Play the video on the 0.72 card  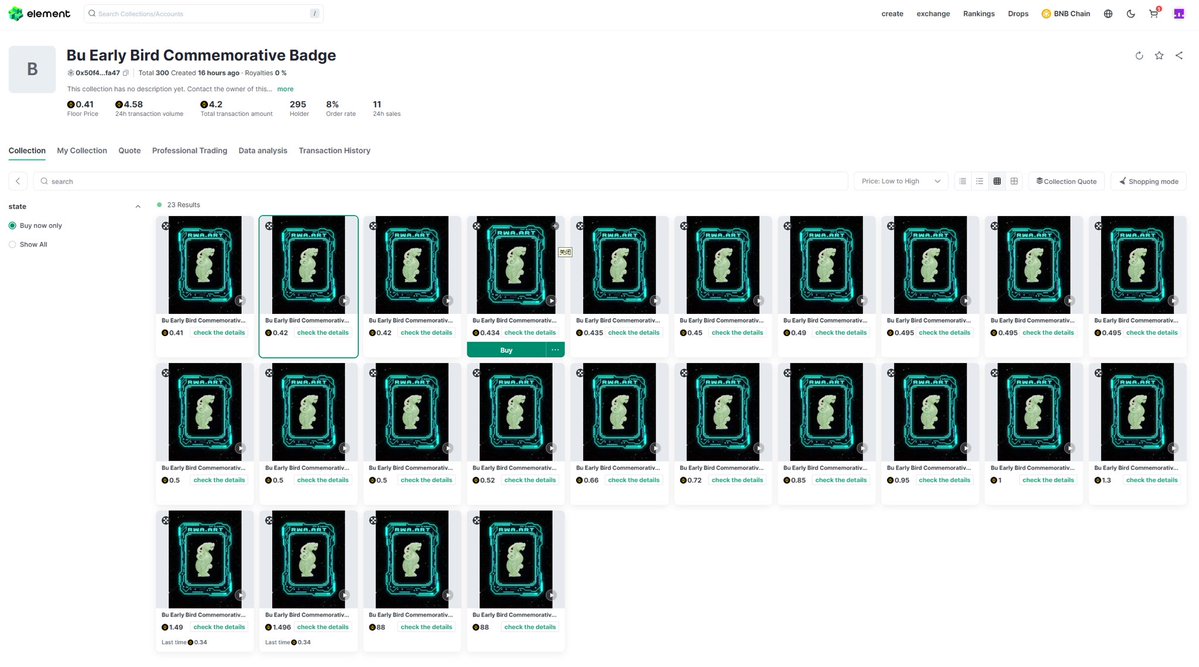click(x=759, y=448)
